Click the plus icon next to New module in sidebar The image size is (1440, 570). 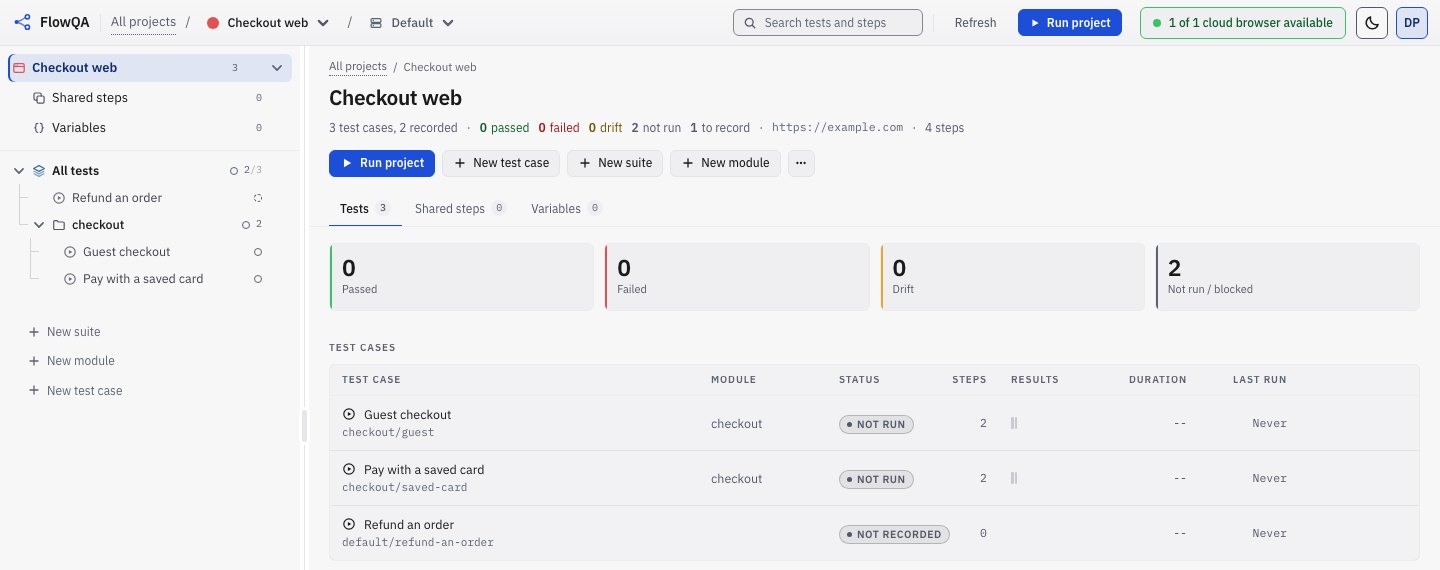(34, 361)
